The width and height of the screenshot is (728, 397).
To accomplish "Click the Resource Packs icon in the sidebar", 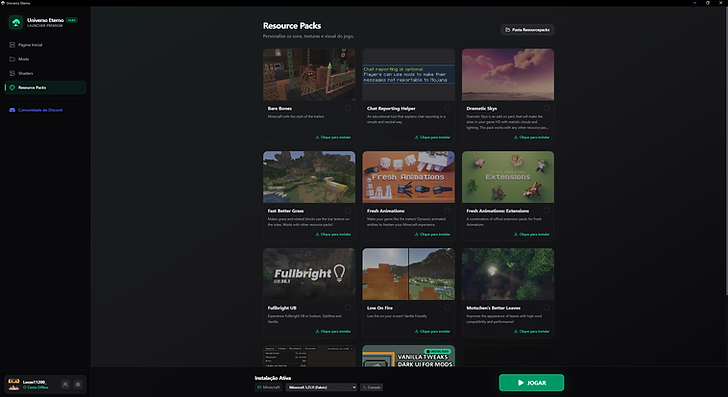I will coord(12,87).
